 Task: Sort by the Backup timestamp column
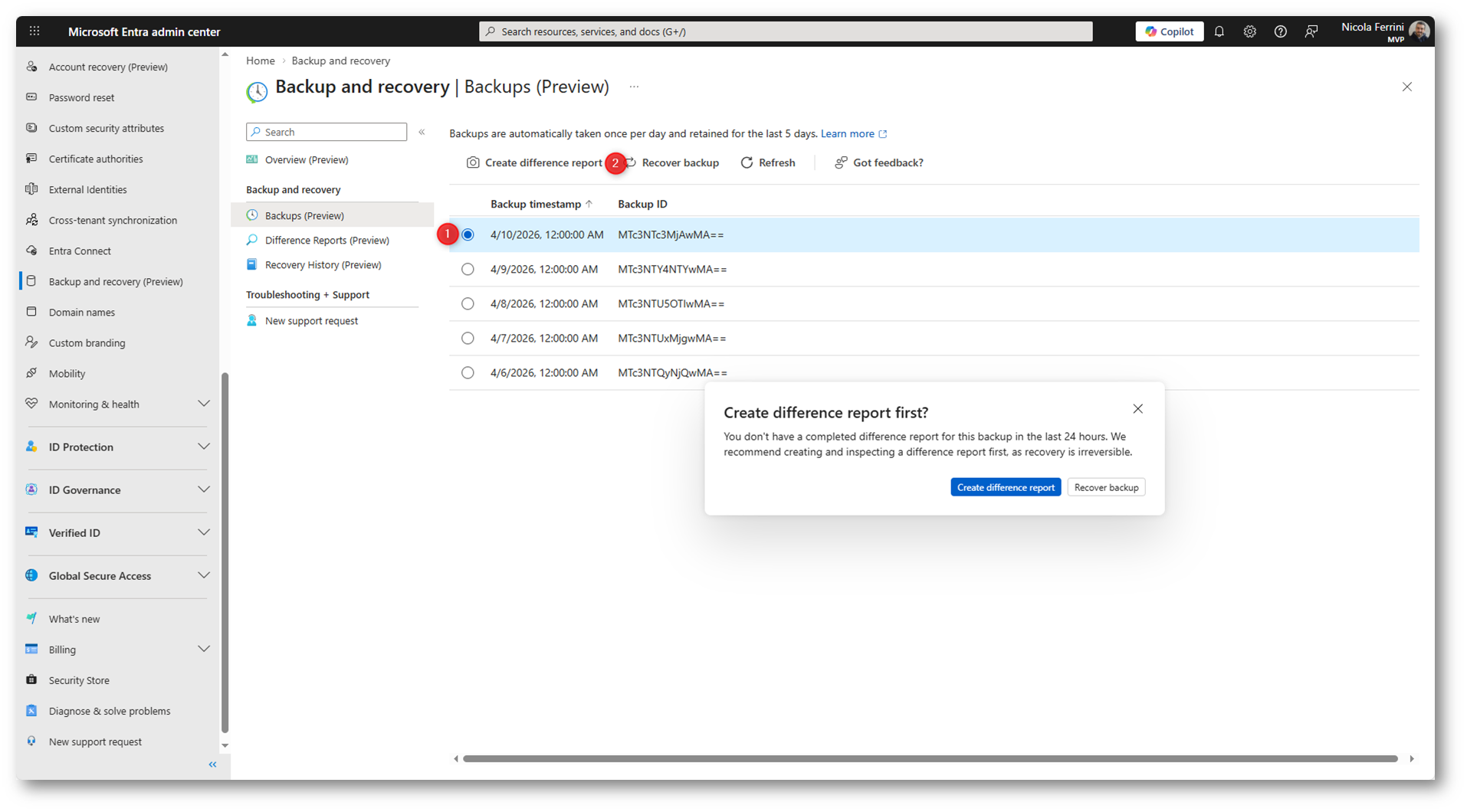click(x=541, y=204)
